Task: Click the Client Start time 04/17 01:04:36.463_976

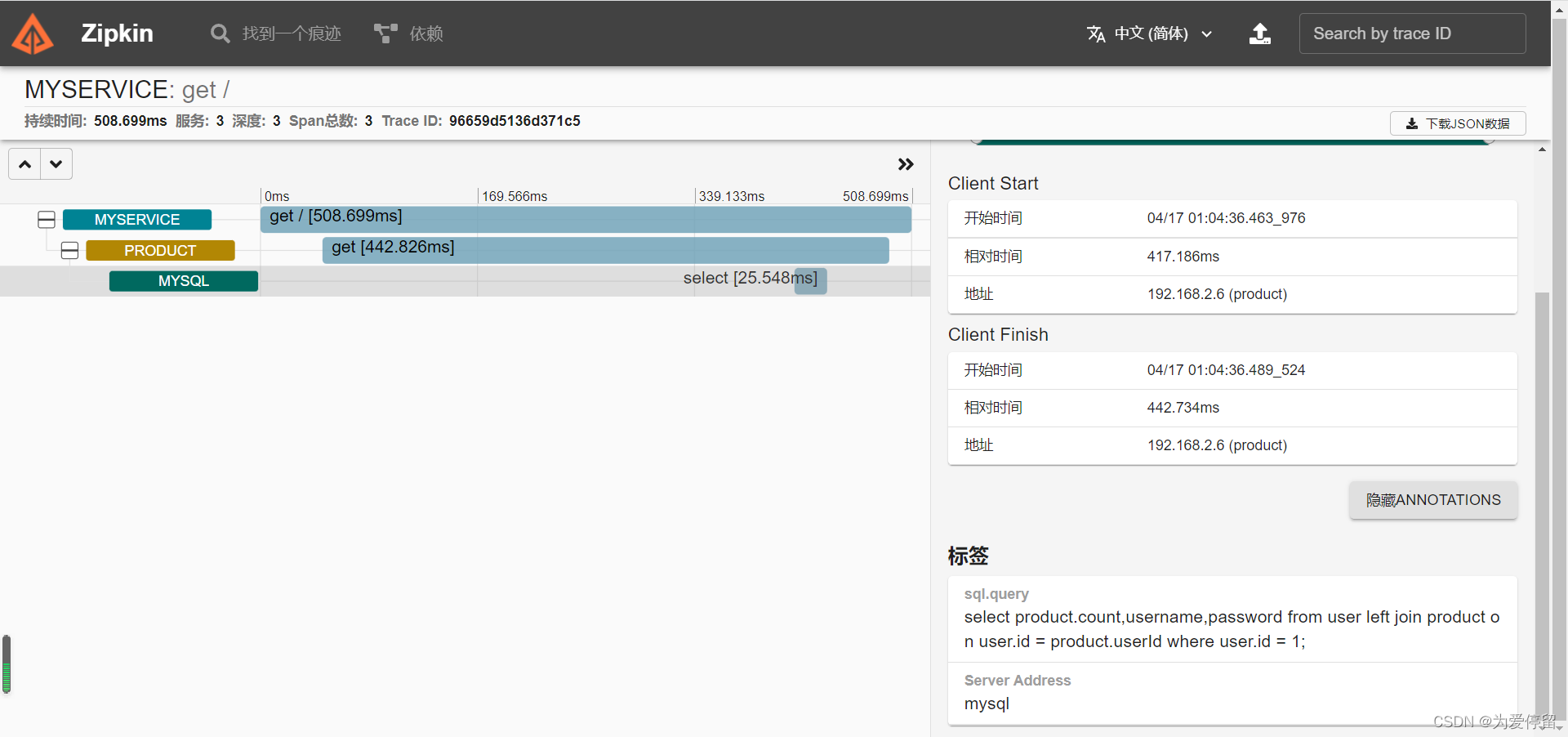Action: [1226, 218]
